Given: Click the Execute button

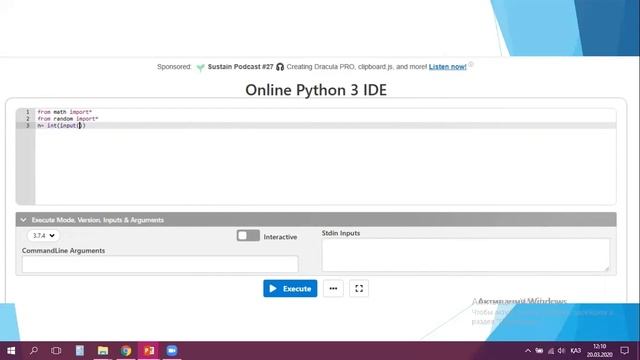Looking at the screenshot, I should coord(290,289).
